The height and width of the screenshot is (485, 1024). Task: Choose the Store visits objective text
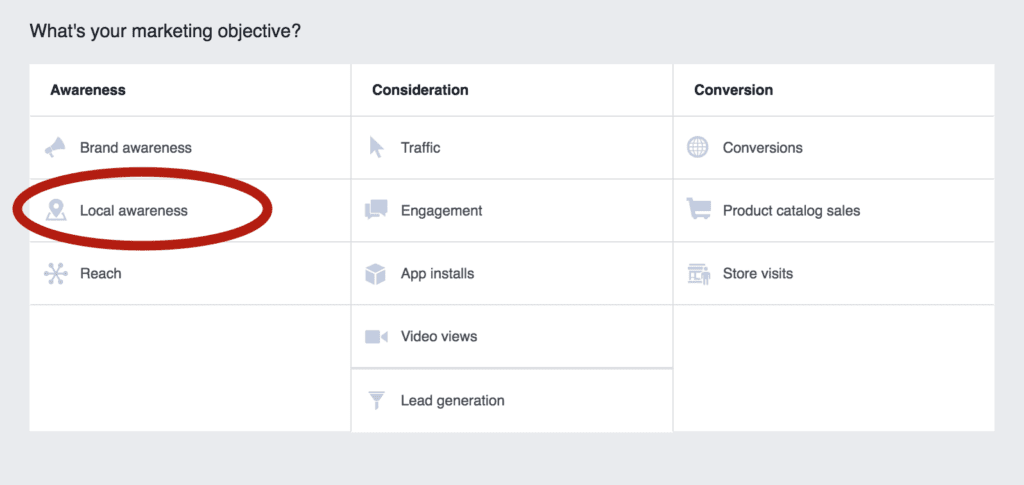tap(757, 274)
